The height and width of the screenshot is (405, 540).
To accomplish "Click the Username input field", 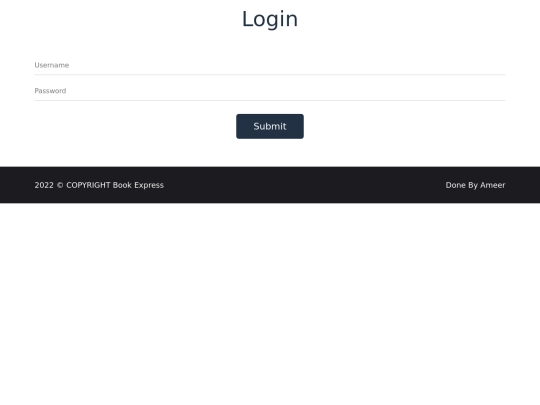I will point(270,65).
